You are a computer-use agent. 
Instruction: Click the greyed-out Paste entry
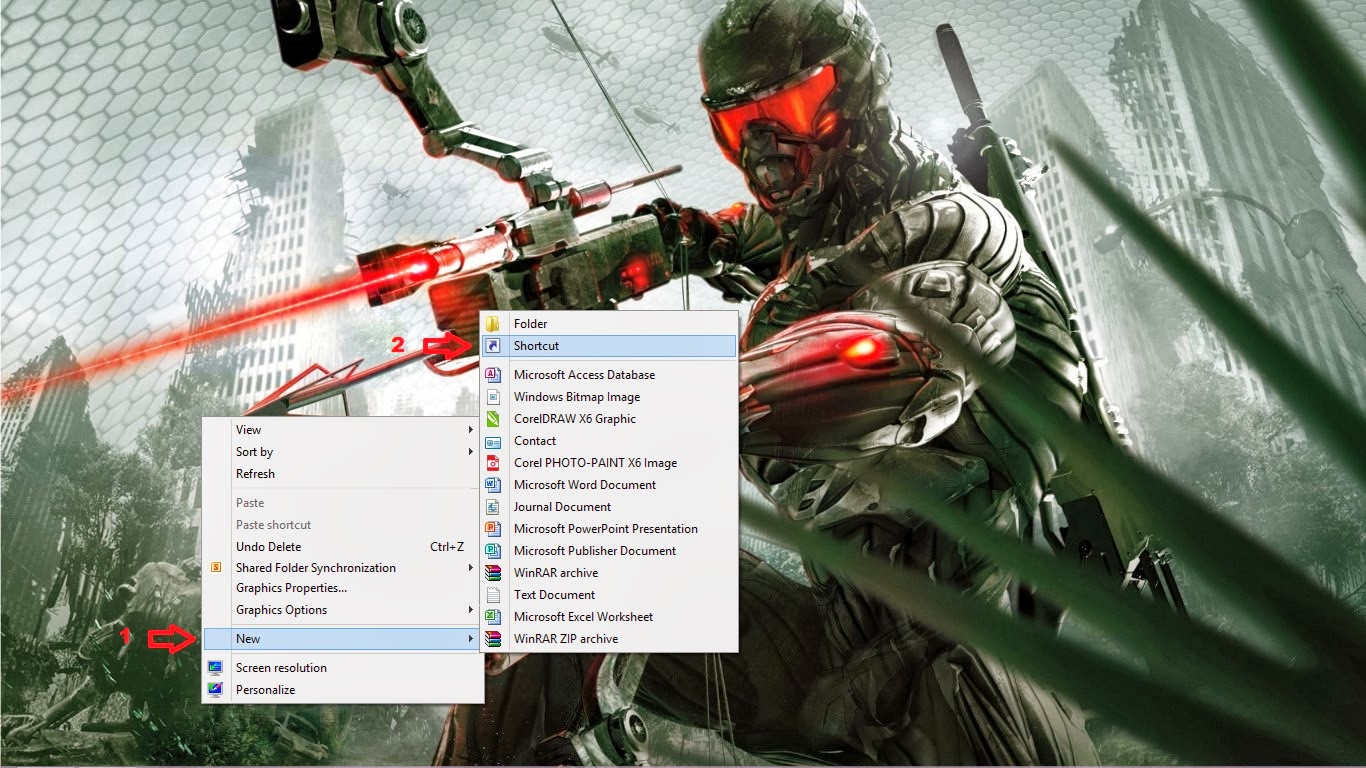click(343, 503)
